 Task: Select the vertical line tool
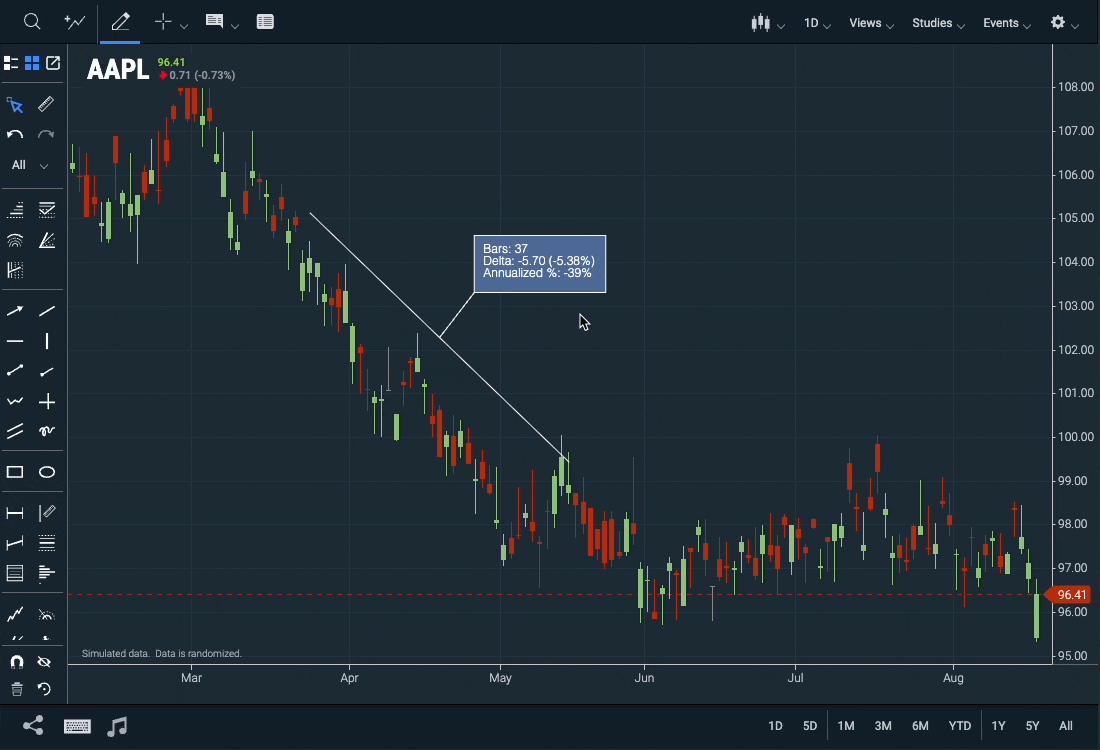46,341
